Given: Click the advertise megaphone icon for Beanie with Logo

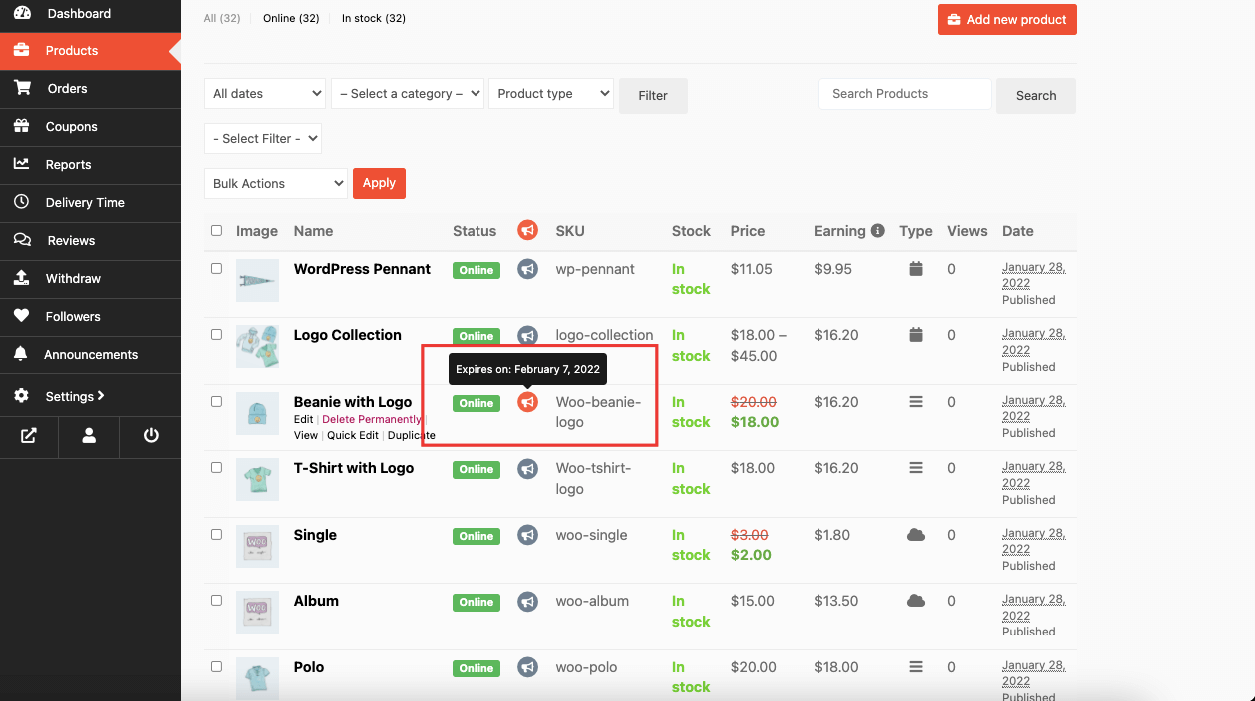Looking at the screenshot, I should (527, 402).
